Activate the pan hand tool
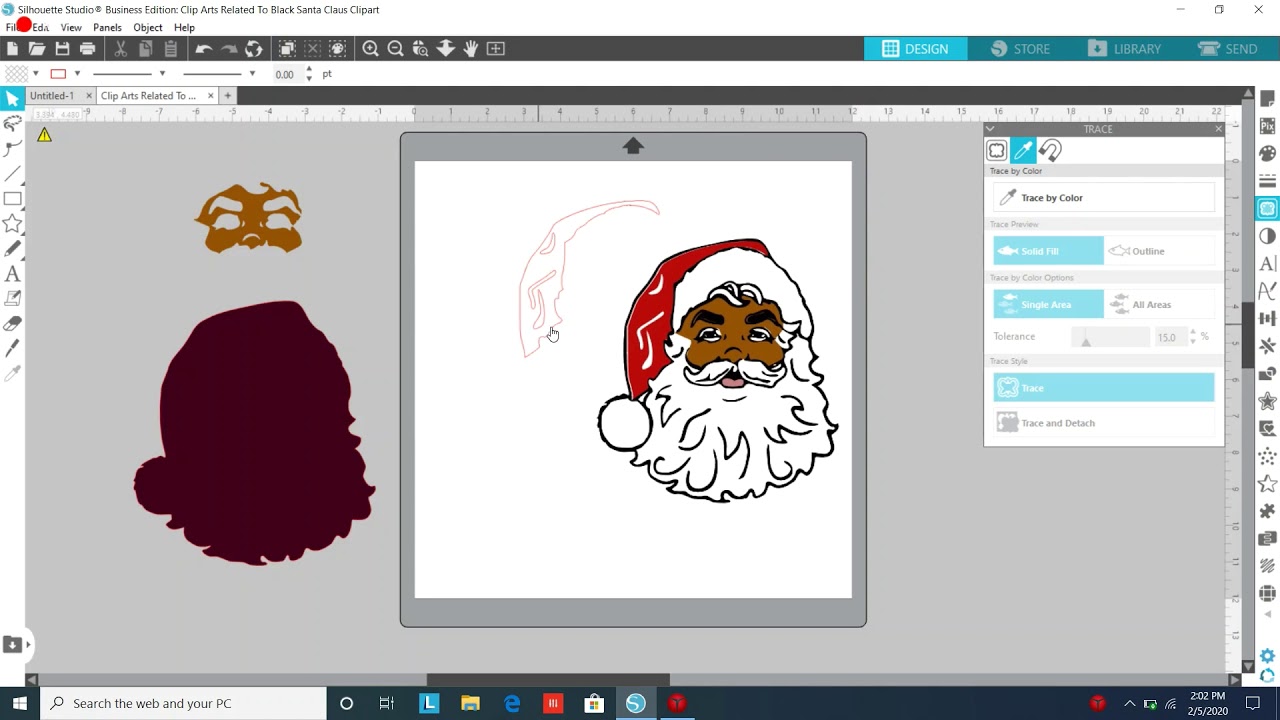Image resolution: width=1280 pixels, height=720 pixels. (470, 48)
